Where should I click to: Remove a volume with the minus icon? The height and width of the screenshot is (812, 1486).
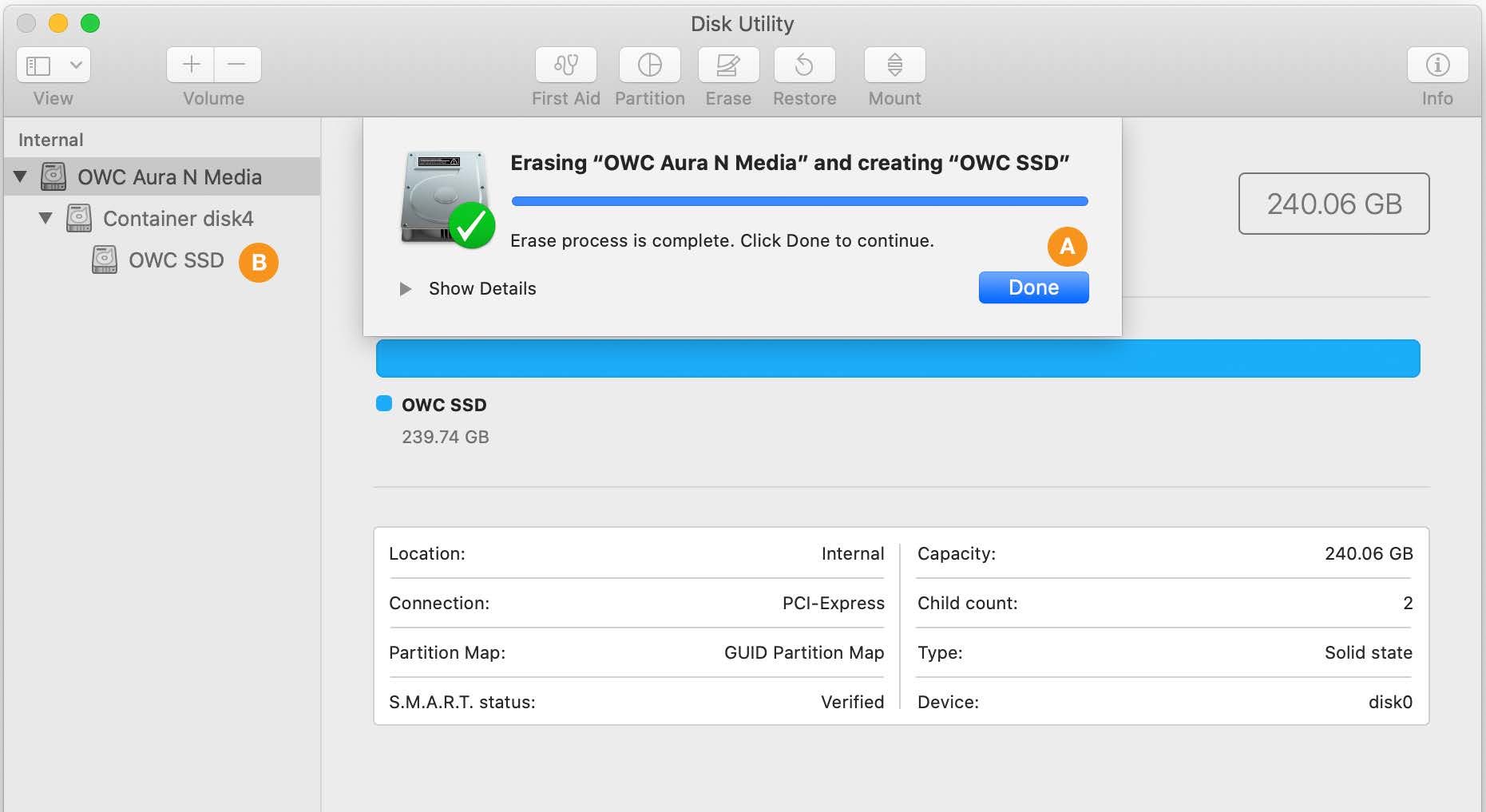237,65
